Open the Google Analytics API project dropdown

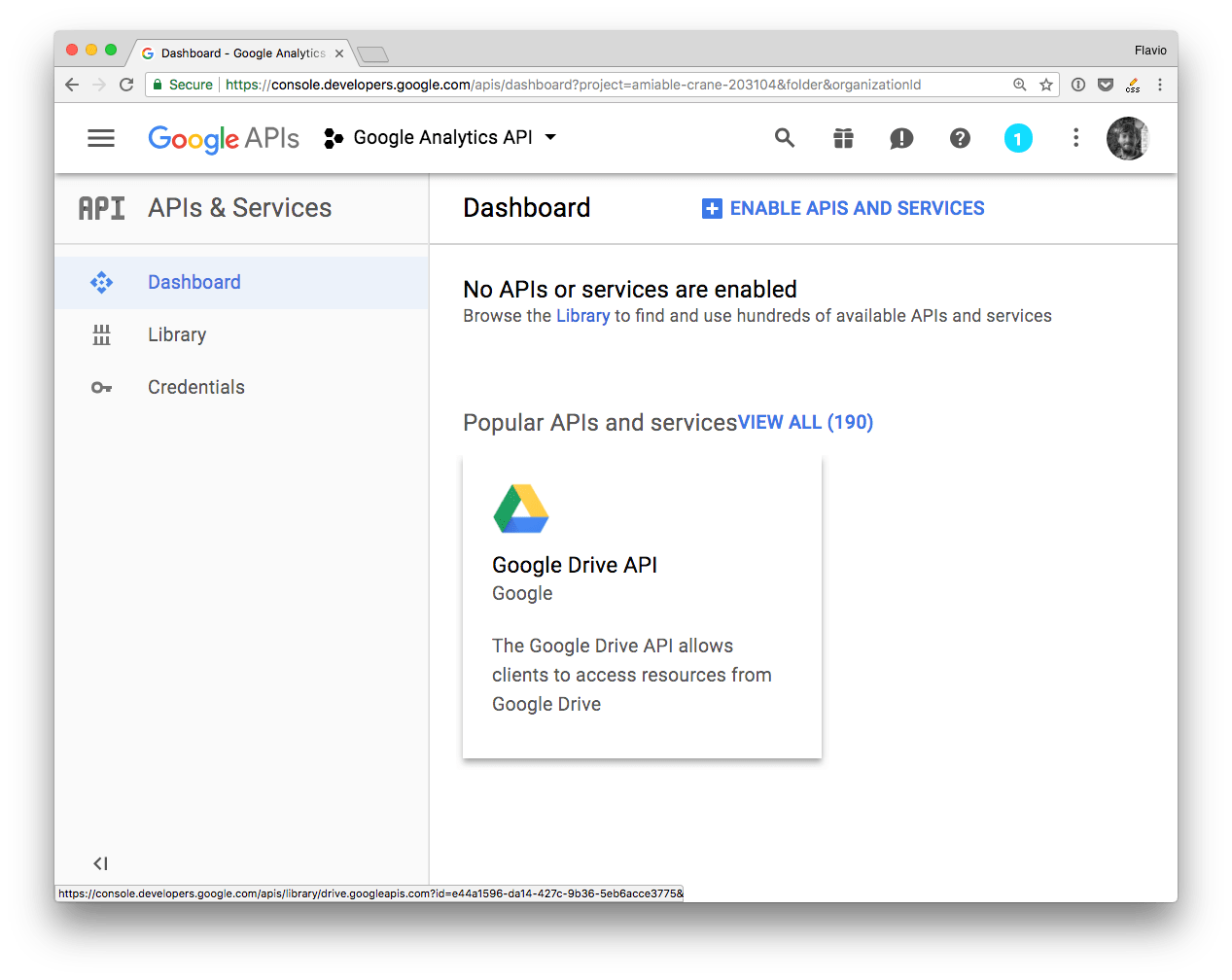pos(442,137)
